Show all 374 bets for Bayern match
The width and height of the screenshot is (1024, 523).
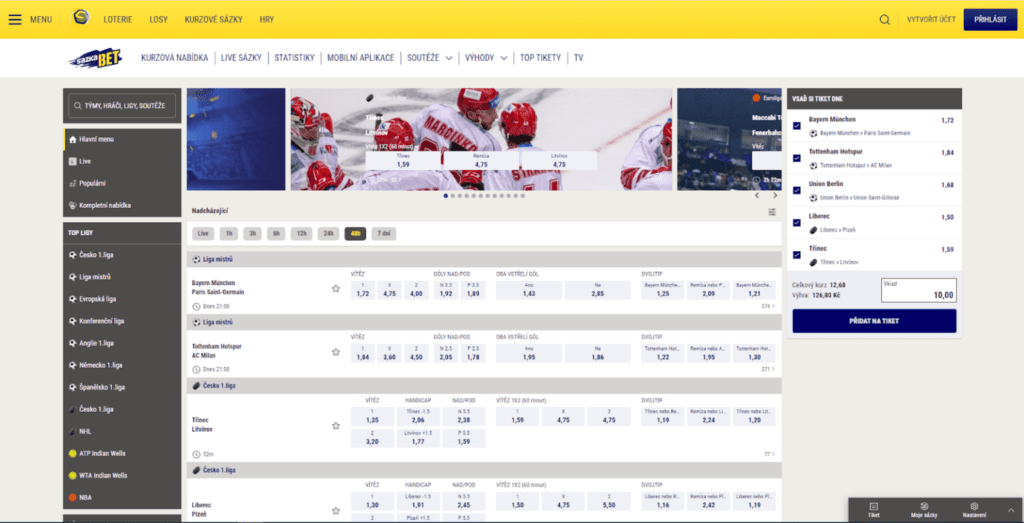[x=769, y=306]
